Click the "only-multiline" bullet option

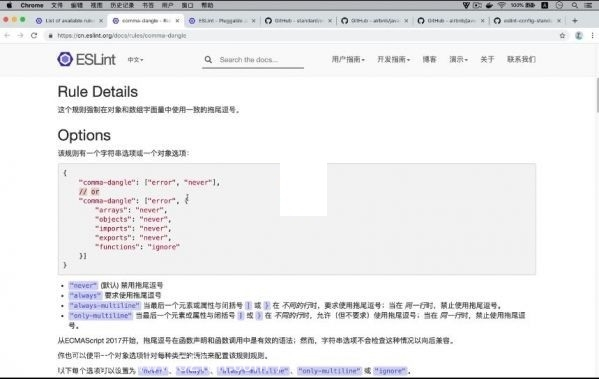[100, 315]
